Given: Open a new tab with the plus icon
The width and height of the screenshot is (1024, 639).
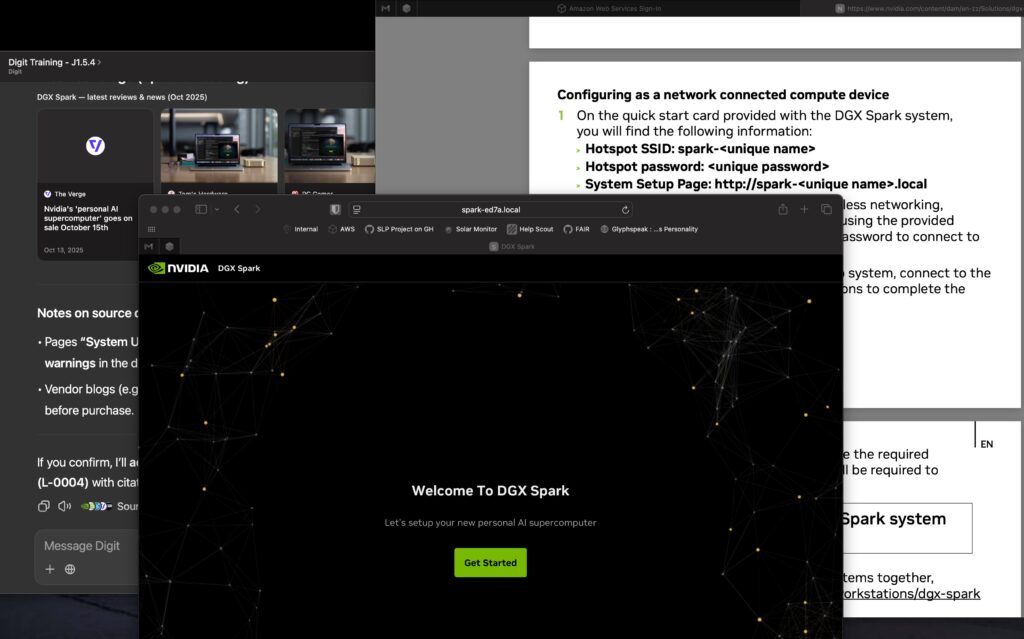Looking at the screenshot, I should 804,209.
